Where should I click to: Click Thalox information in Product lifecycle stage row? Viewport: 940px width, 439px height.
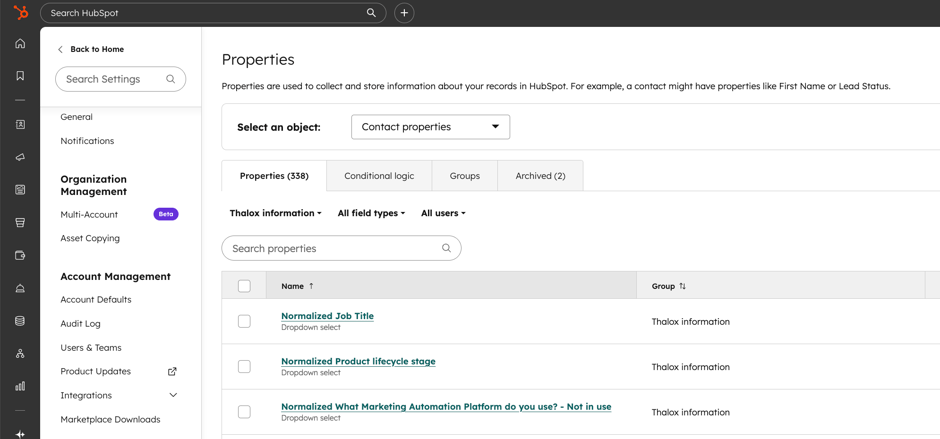pos(691,366)
